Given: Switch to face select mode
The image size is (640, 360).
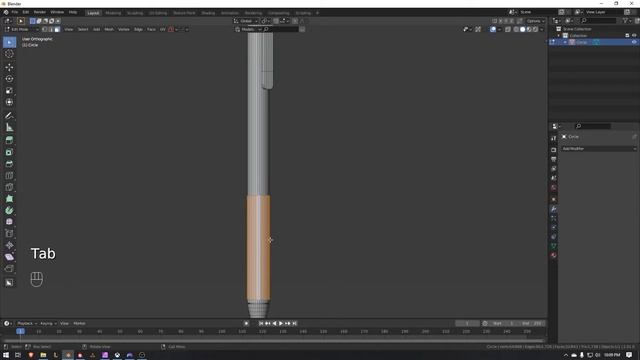Looking at the screenshot, I should [x=57, y=29].
